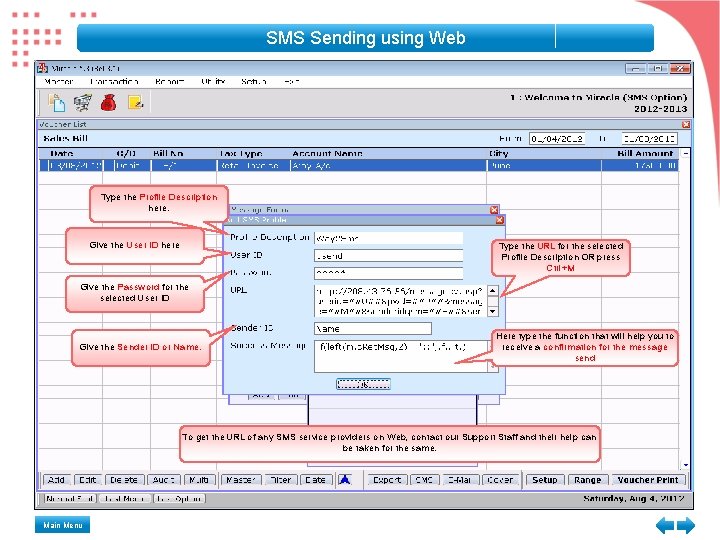Close the SMS Profile dialog
720x540 pixels.
coord(500,220)
